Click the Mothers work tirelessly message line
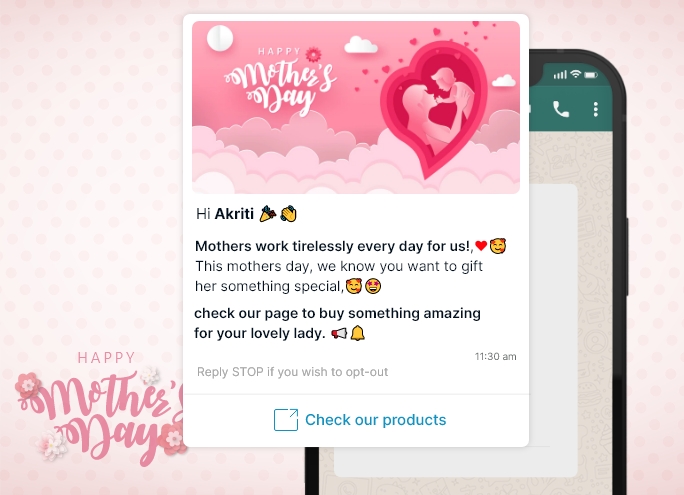Image resolution: width=684 pixels, height=495 pixels. coord(334,246)
